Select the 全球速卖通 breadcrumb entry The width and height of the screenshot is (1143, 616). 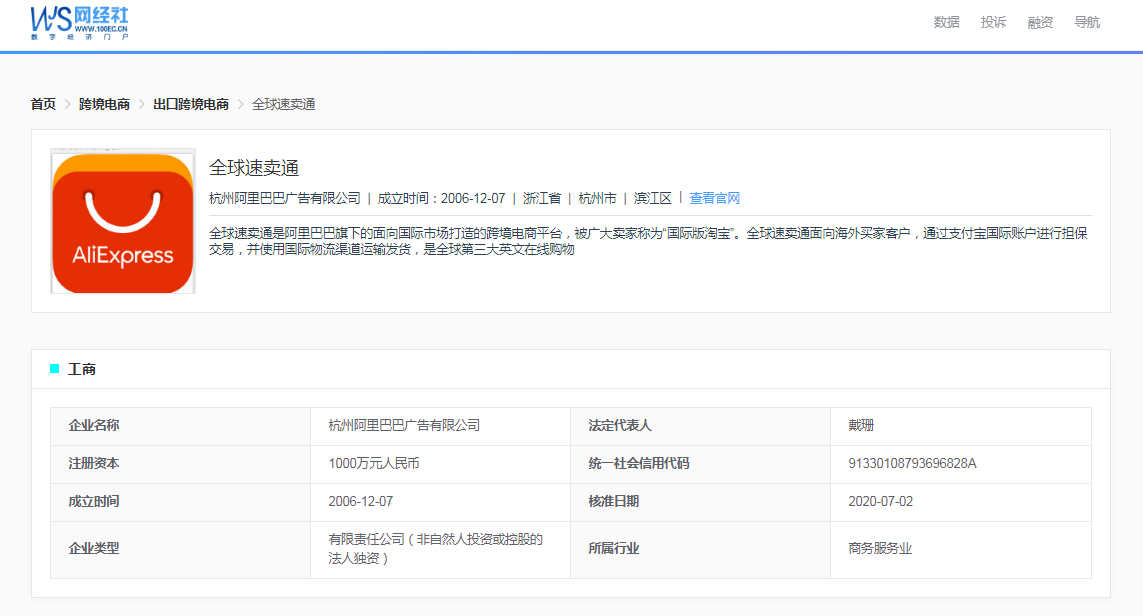tap(282, 103)
